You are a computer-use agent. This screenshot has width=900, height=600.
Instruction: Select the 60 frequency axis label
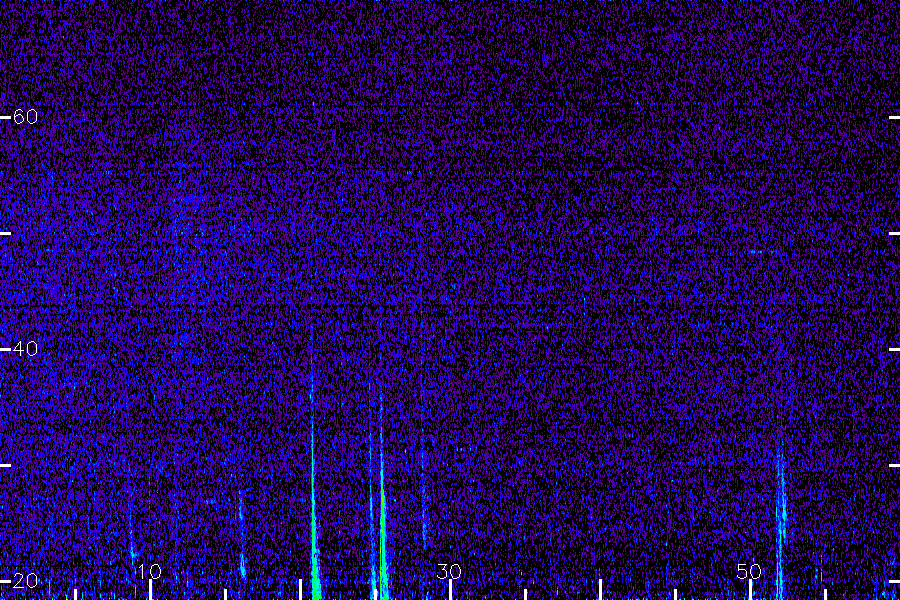(x=25, y=117)
